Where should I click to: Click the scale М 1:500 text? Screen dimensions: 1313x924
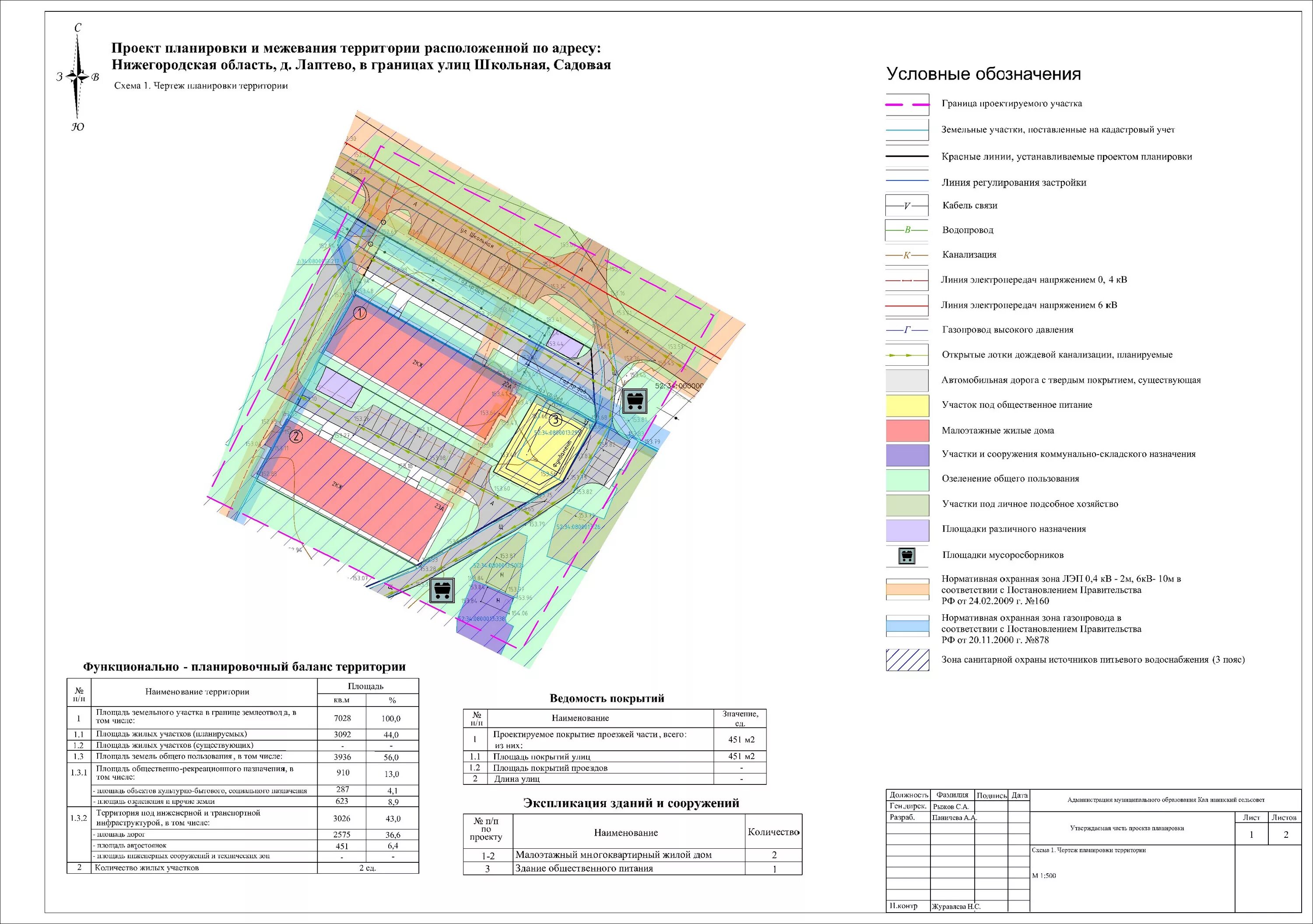(1044, 876)
